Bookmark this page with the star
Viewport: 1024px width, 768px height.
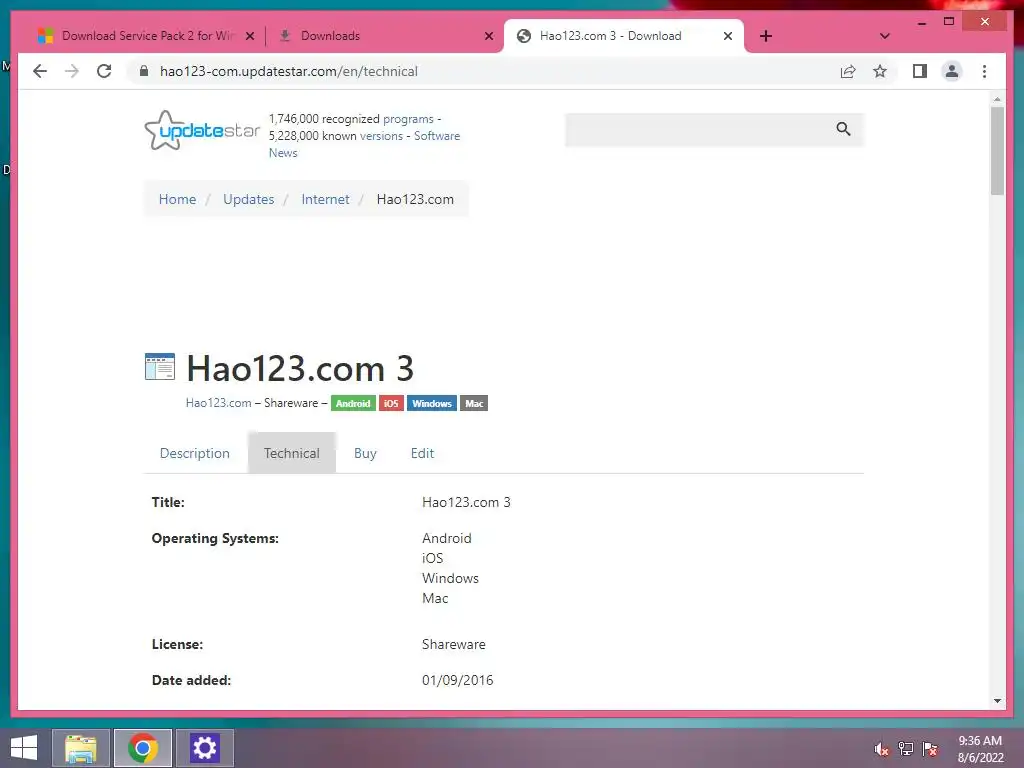[880, 71]
